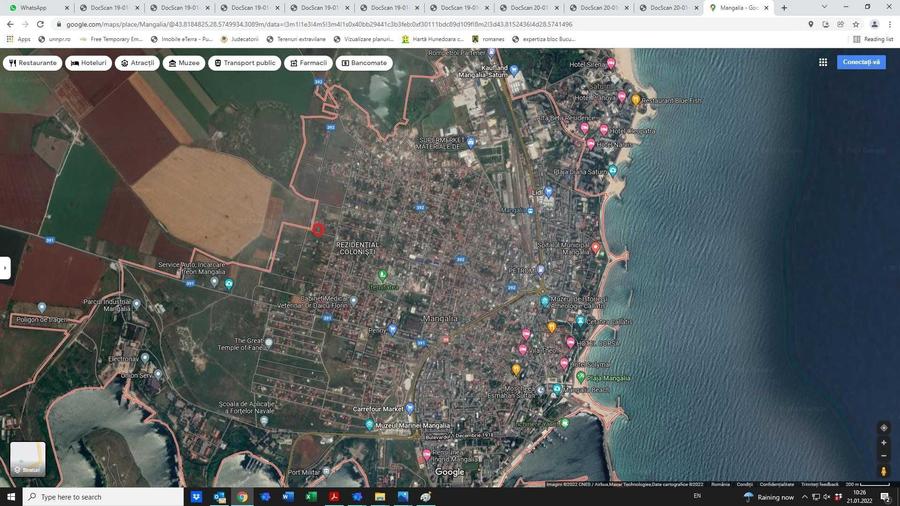900x506 pixels.
Task: Select the yellow Pegman Street View icon
Action: point(883,471)
